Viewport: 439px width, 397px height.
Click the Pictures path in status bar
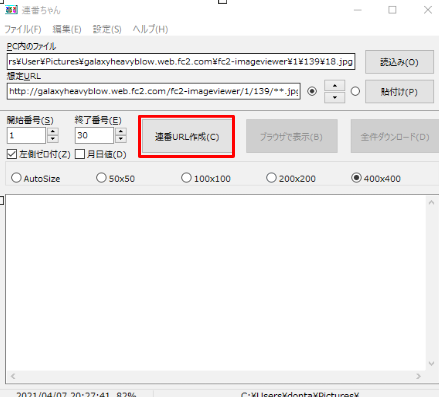300,394
